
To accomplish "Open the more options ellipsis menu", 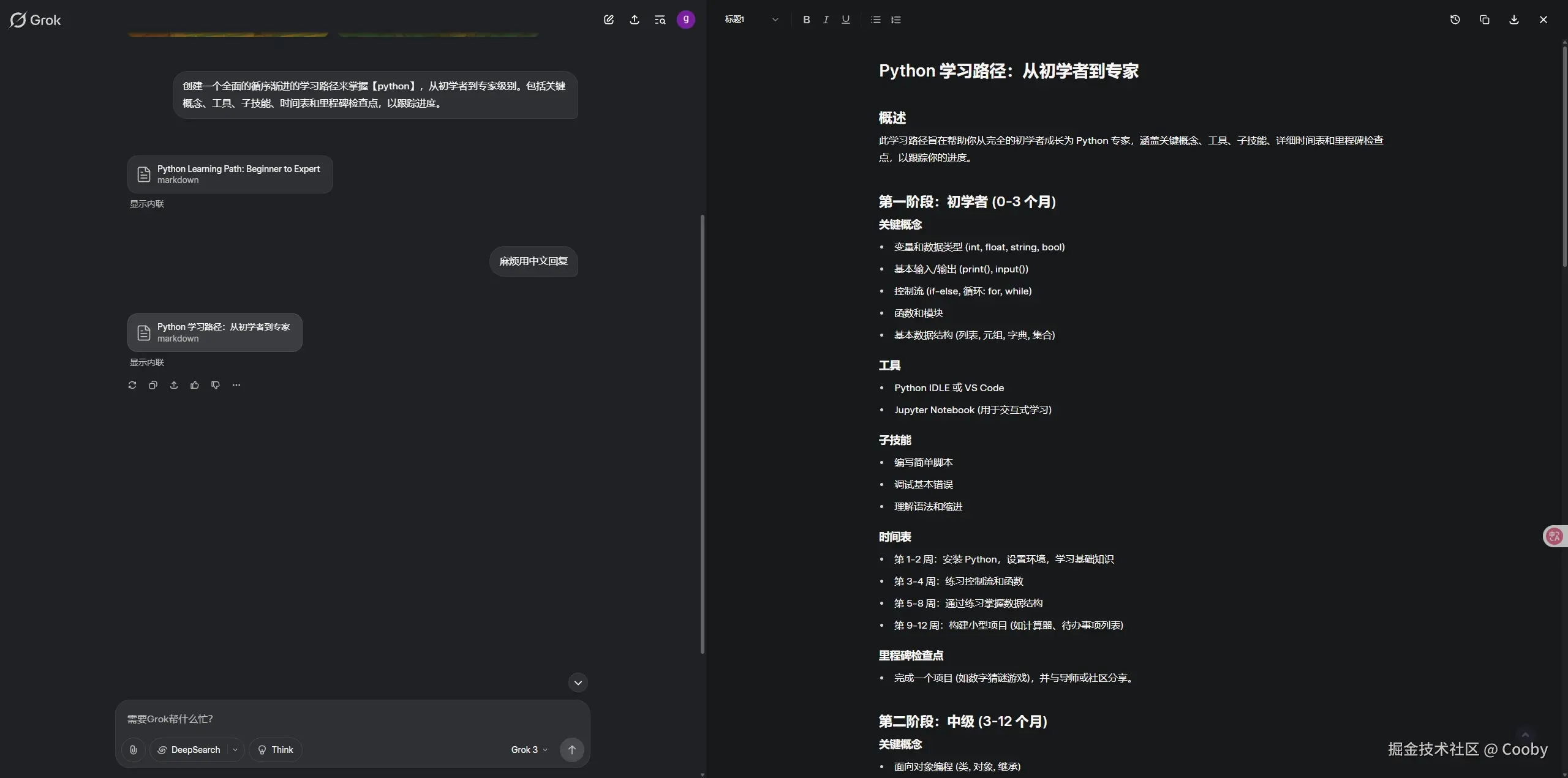I will tap(236, 385).
